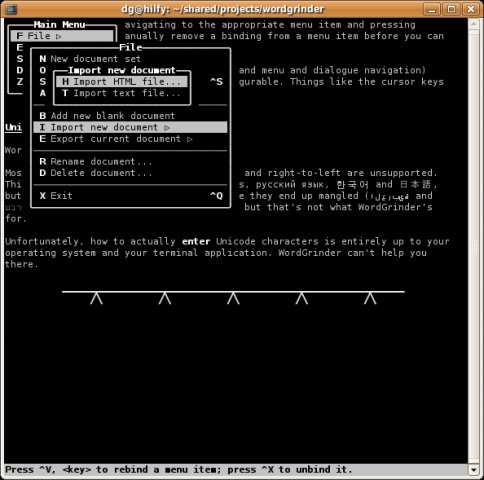Click the middle tab marker on the ruler
This screenshot has width=484, height=480.
pos(233,298)
